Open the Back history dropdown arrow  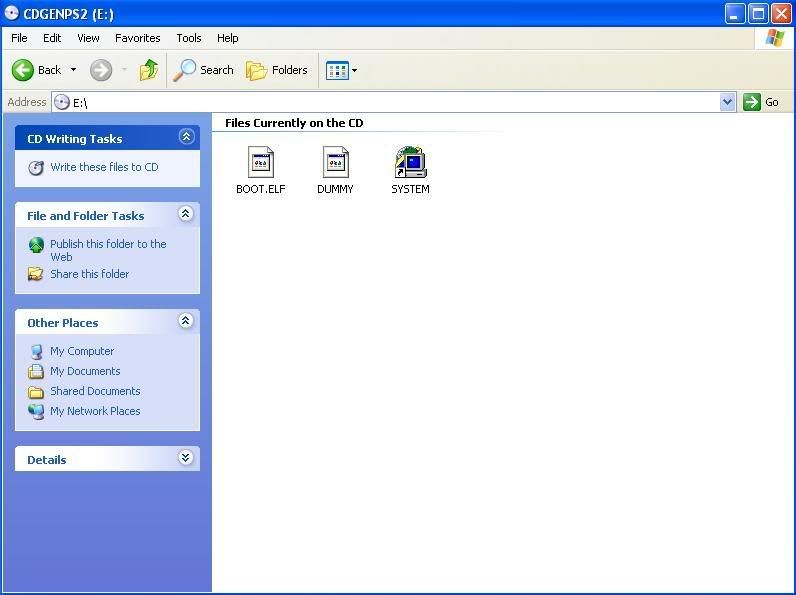coord(73,70)
